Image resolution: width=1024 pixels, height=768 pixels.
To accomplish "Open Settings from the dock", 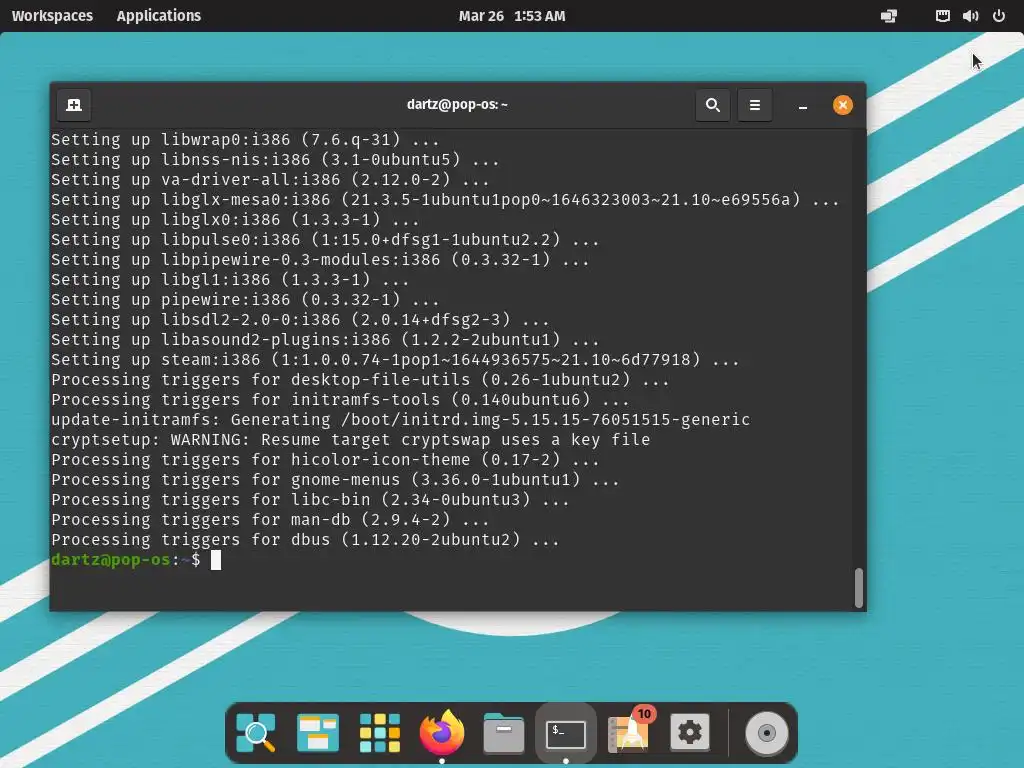I will (x=690, y=733).
